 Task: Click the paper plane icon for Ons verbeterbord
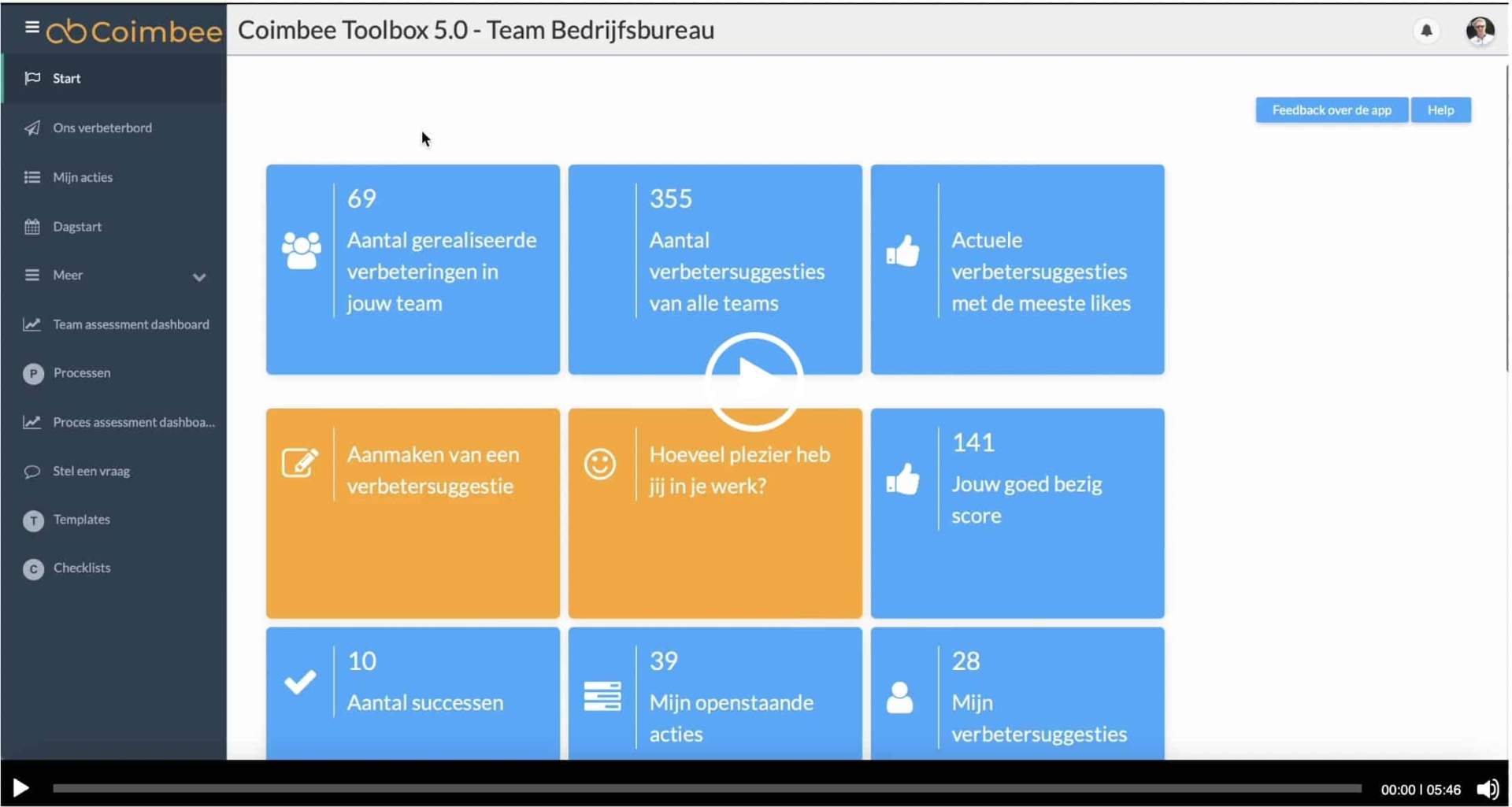pyautogui.click(x=32, y=128)
